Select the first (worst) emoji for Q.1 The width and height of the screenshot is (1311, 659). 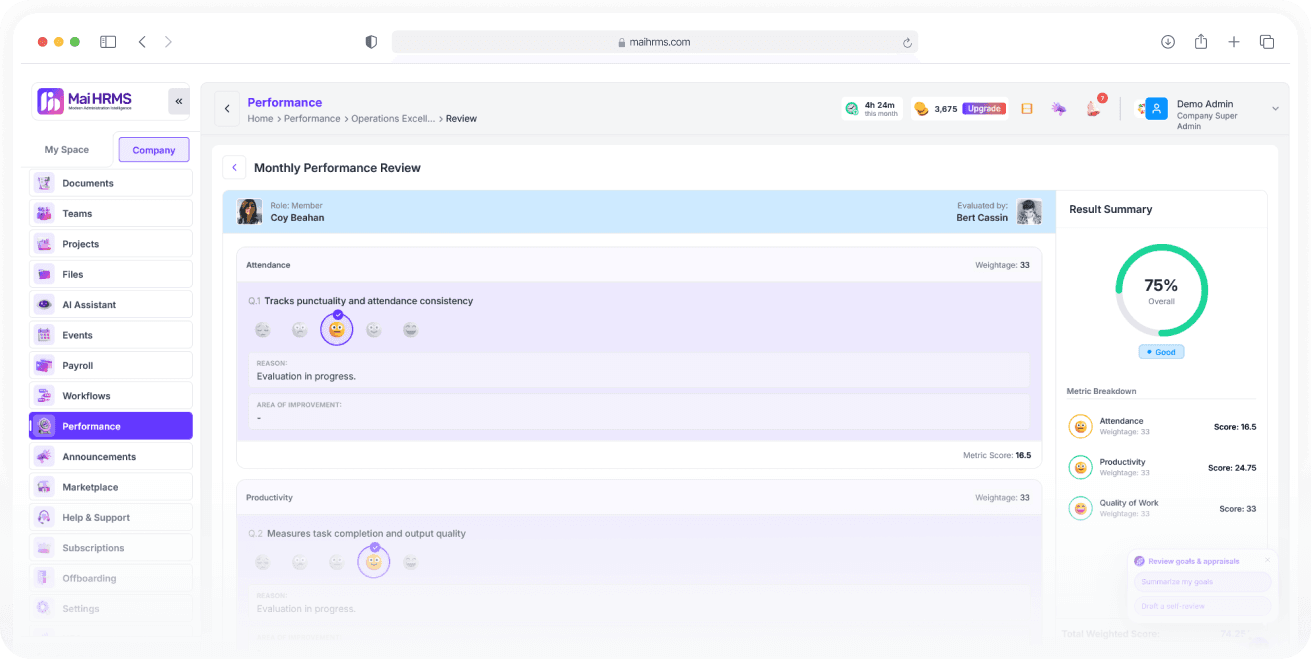pos(263,330)
